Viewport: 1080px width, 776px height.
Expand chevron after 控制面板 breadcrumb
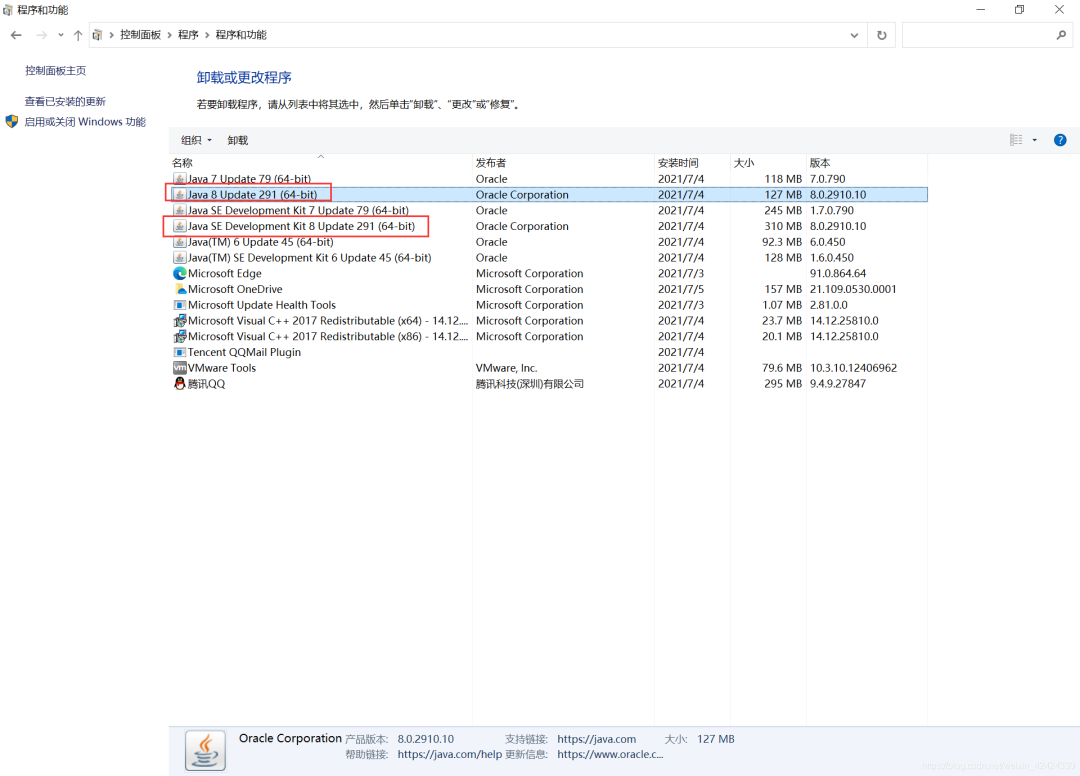pyautogui.click(x=169, y=35)
